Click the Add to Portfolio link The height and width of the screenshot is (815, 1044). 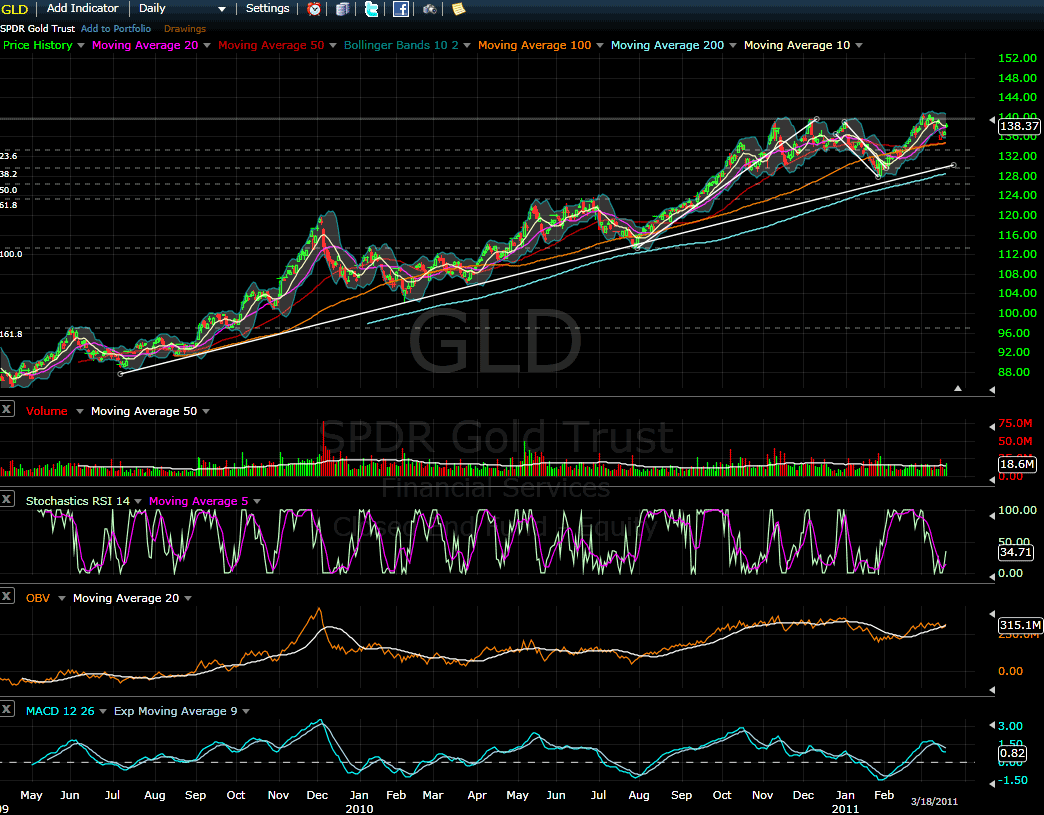tap(116, 29)
